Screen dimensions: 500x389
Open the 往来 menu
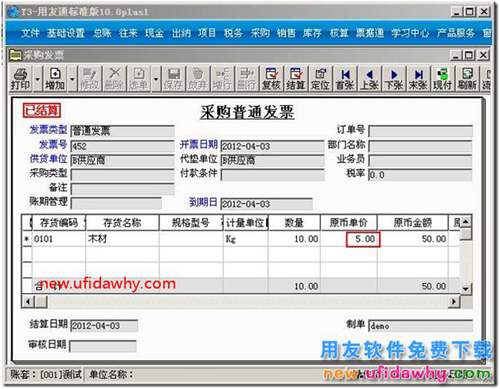tap(128, 33)
